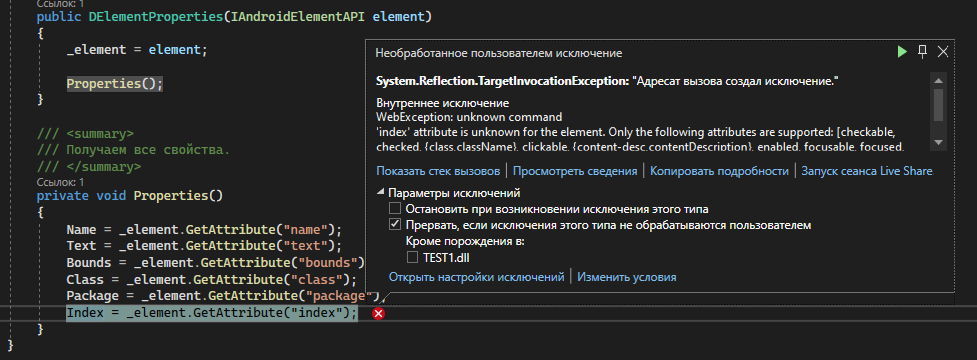Collapse 'Параметры исключений' section
This screenshot has width=977, height=360.
coord(380,193)
